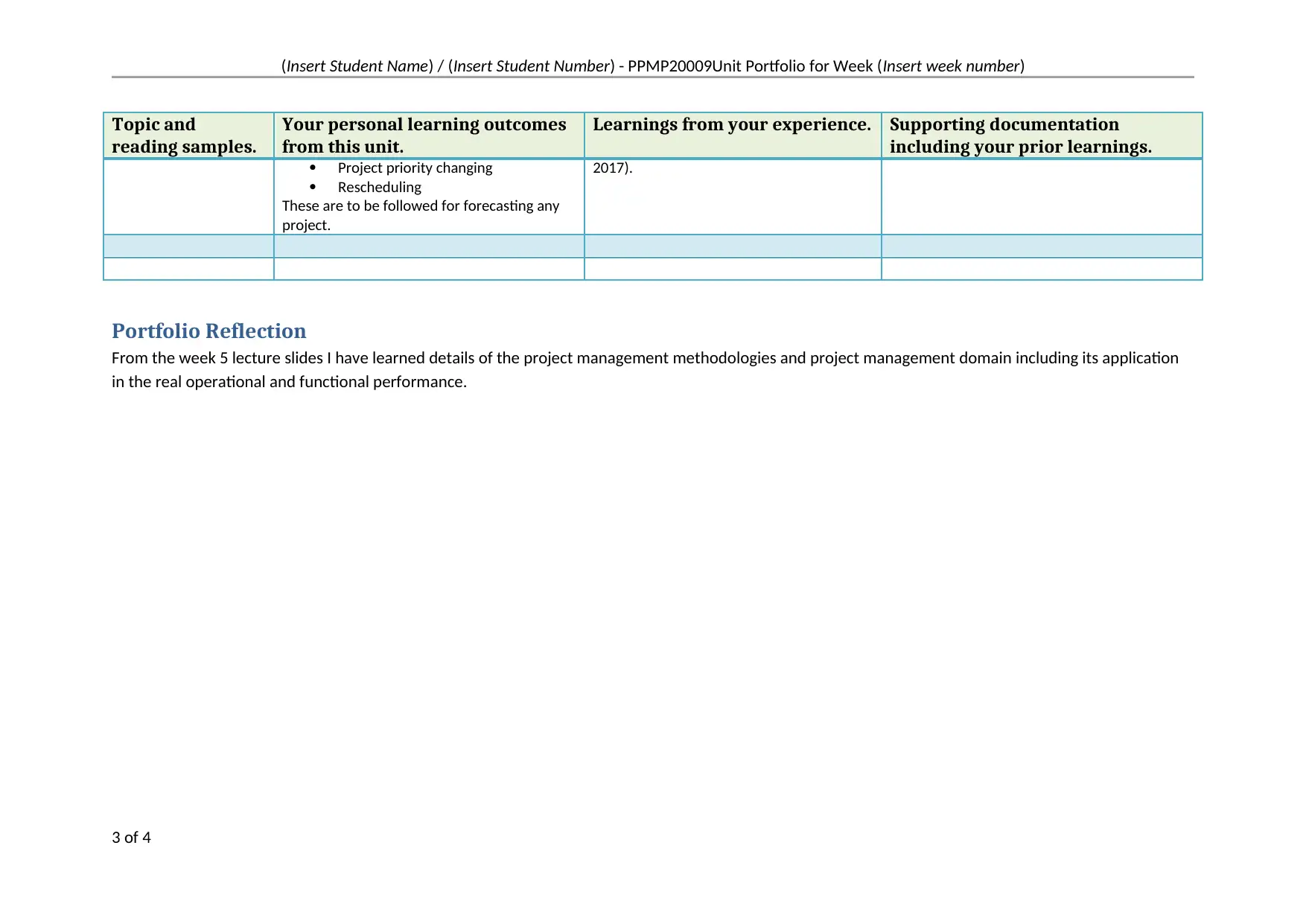1306x924 pixels.
Task: Click the 'Project priority changing' bullet item
Action: click(415, 168)
